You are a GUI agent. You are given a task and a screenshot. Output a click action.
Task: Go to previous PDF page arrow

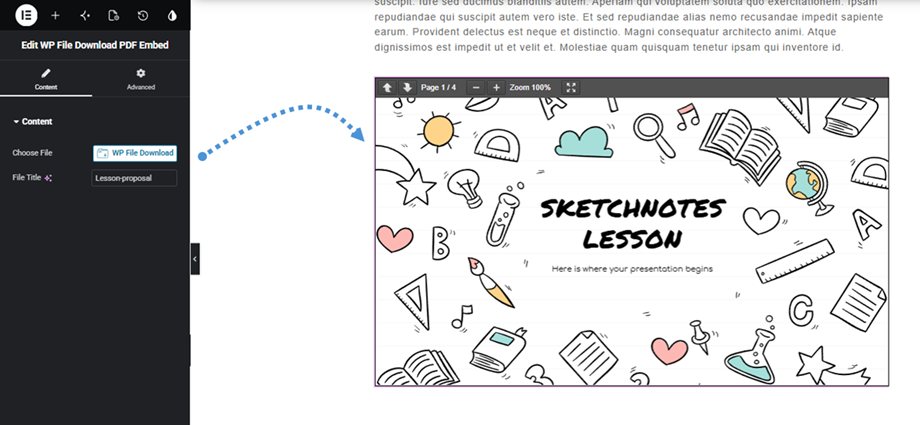(387, 87)
